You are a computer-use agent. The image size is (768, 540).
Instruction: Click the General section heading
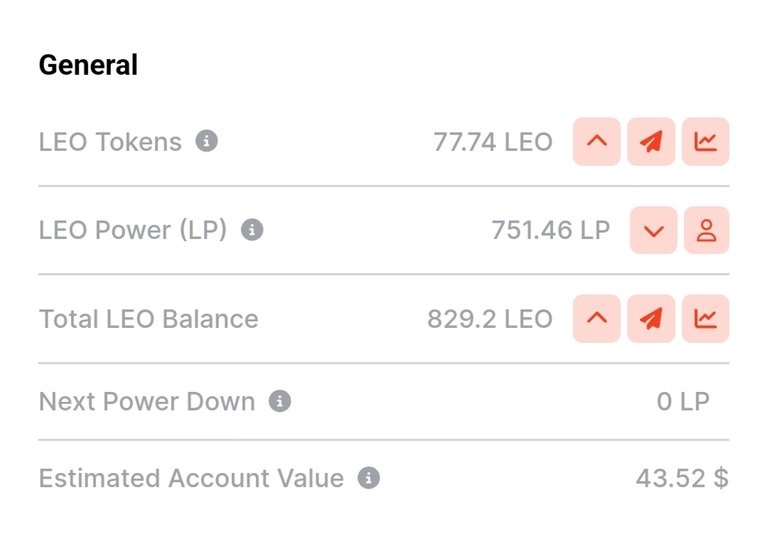pyautogui.click(x=88, y=65)
